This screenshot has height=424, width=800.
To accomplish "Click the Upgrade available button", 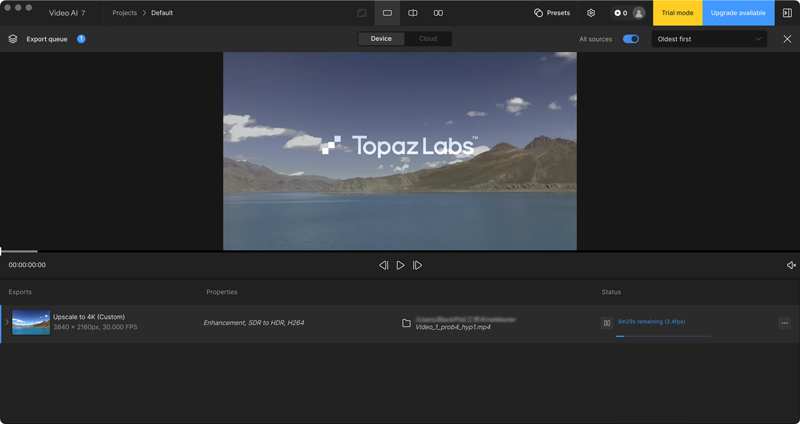I will [x=738, y=13].
